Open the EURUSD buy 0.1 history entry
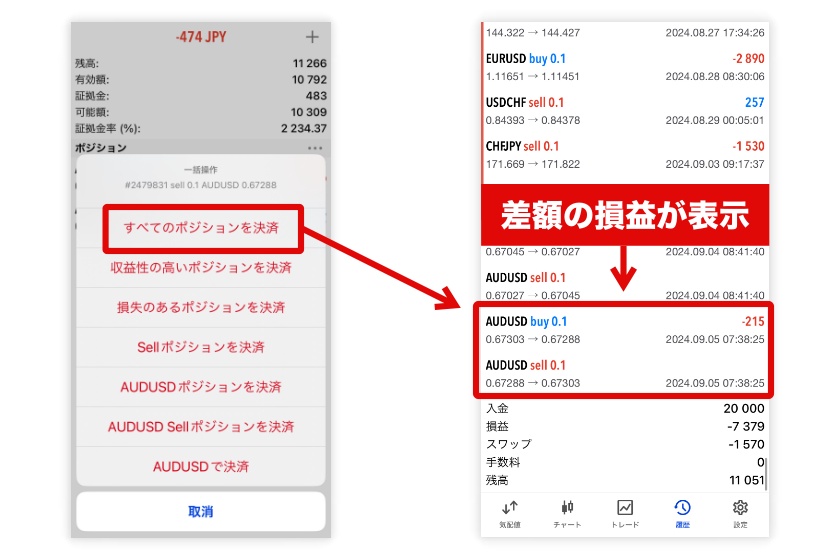 624,67
